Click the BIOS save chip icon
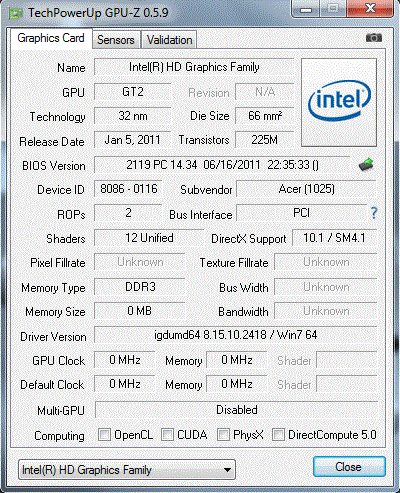 [366, 164]
